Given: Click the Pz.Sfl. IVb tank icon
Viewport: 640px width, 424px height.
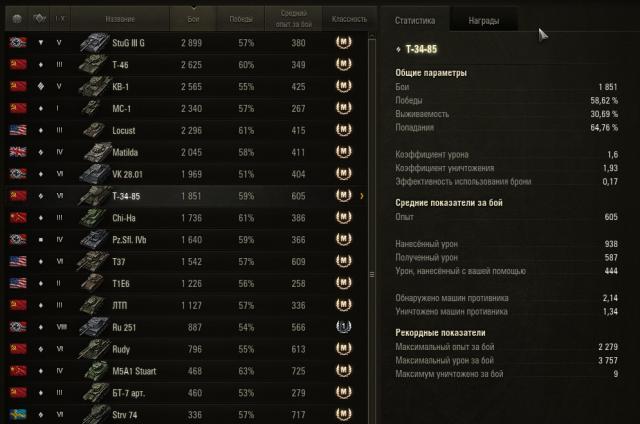Looking at the screenshot, I should point(97,239).
